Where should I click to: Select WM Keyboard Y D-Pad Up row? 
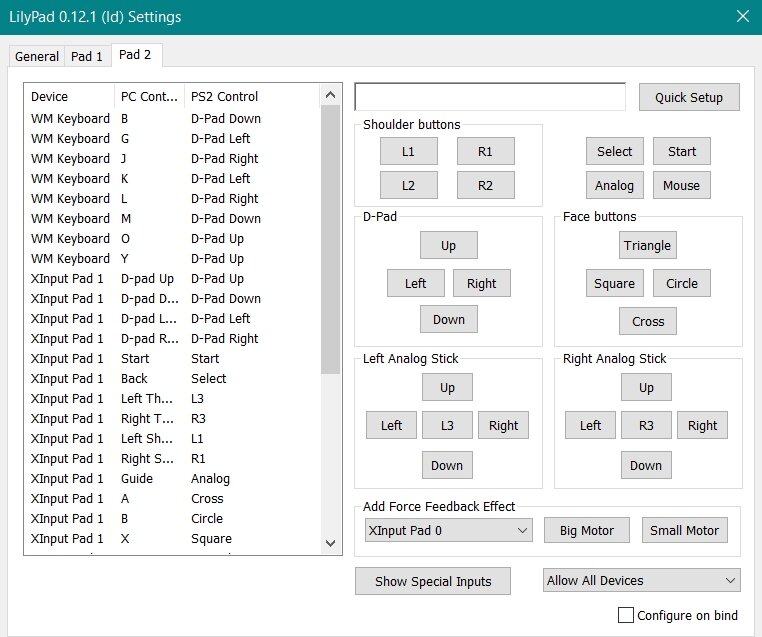pyautogui.click(x=173, y=258)
